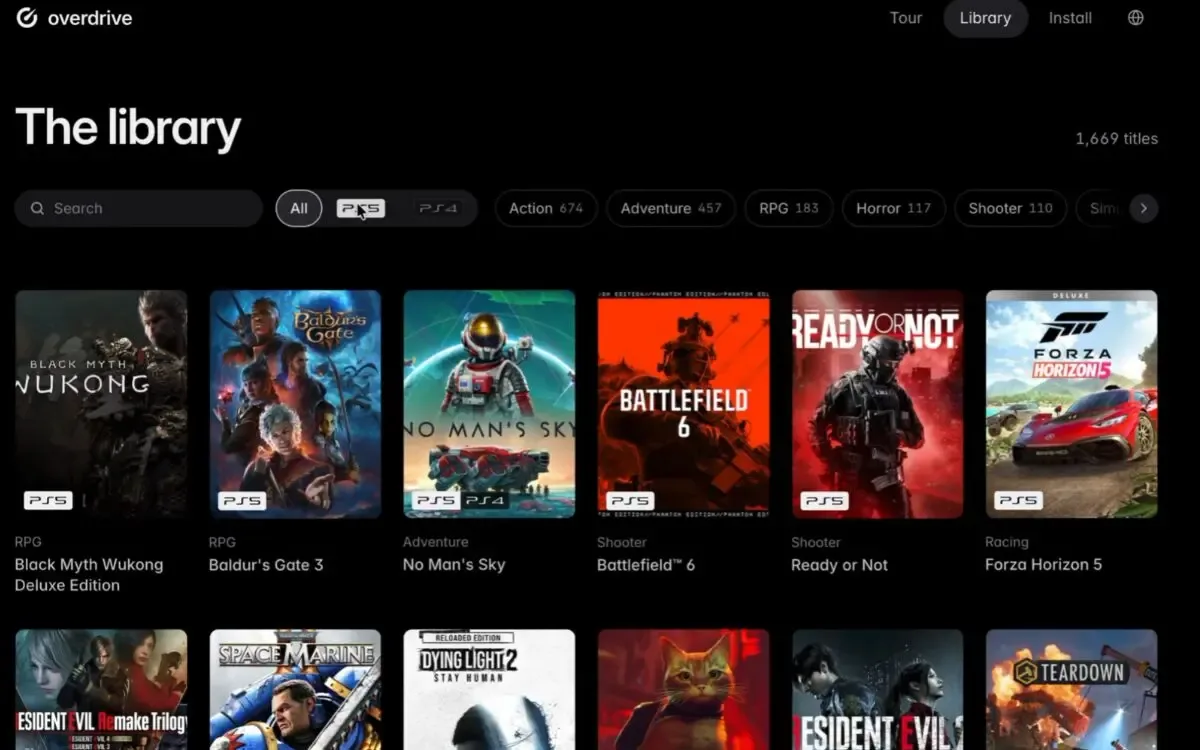Filter by Adventure genre
This screenshot has width=1200, height=750.
pyautogui.click(x=671, y=208)
